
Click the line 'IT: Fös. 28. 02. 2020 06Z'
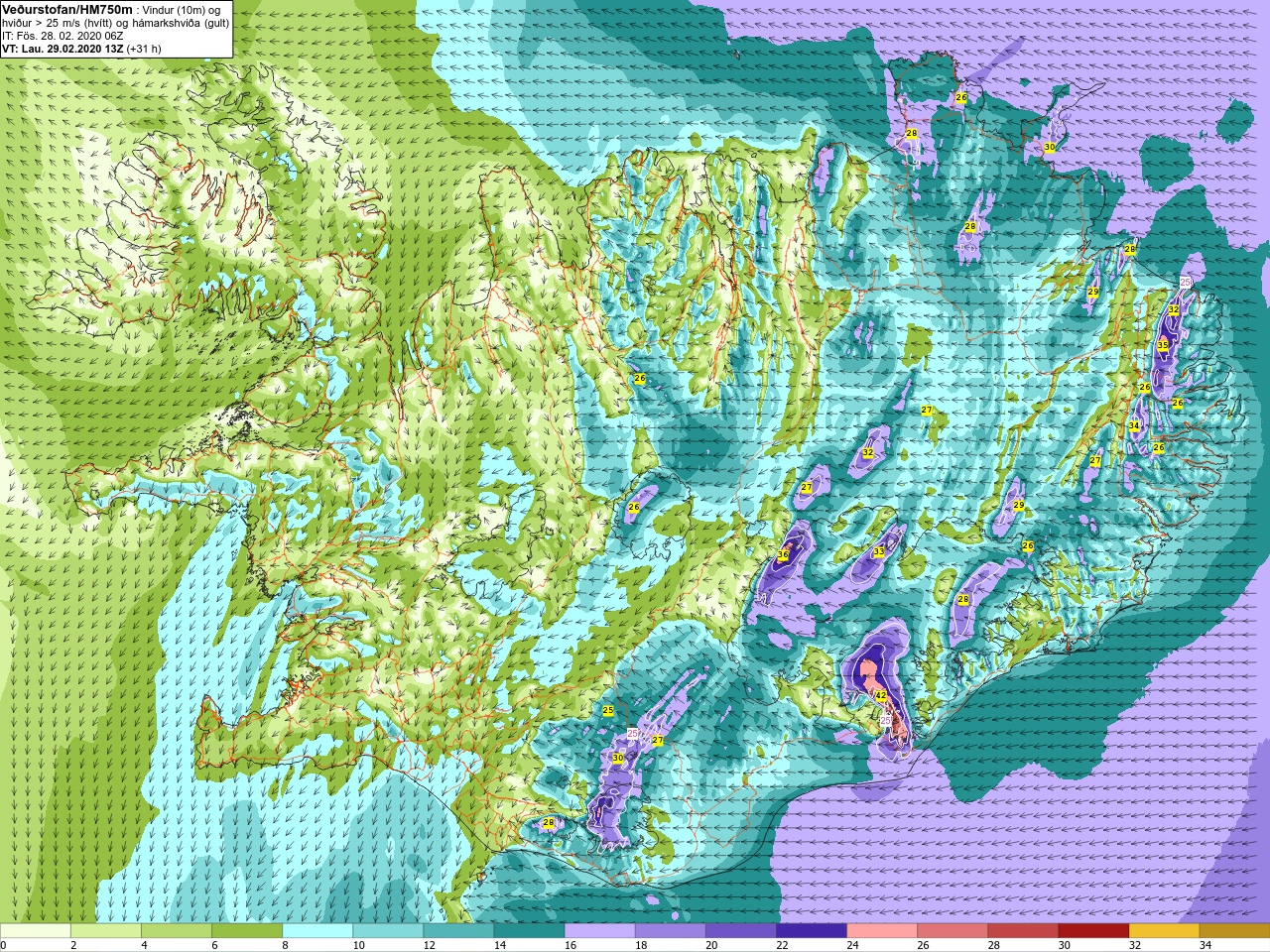click(x=63, y=36)
